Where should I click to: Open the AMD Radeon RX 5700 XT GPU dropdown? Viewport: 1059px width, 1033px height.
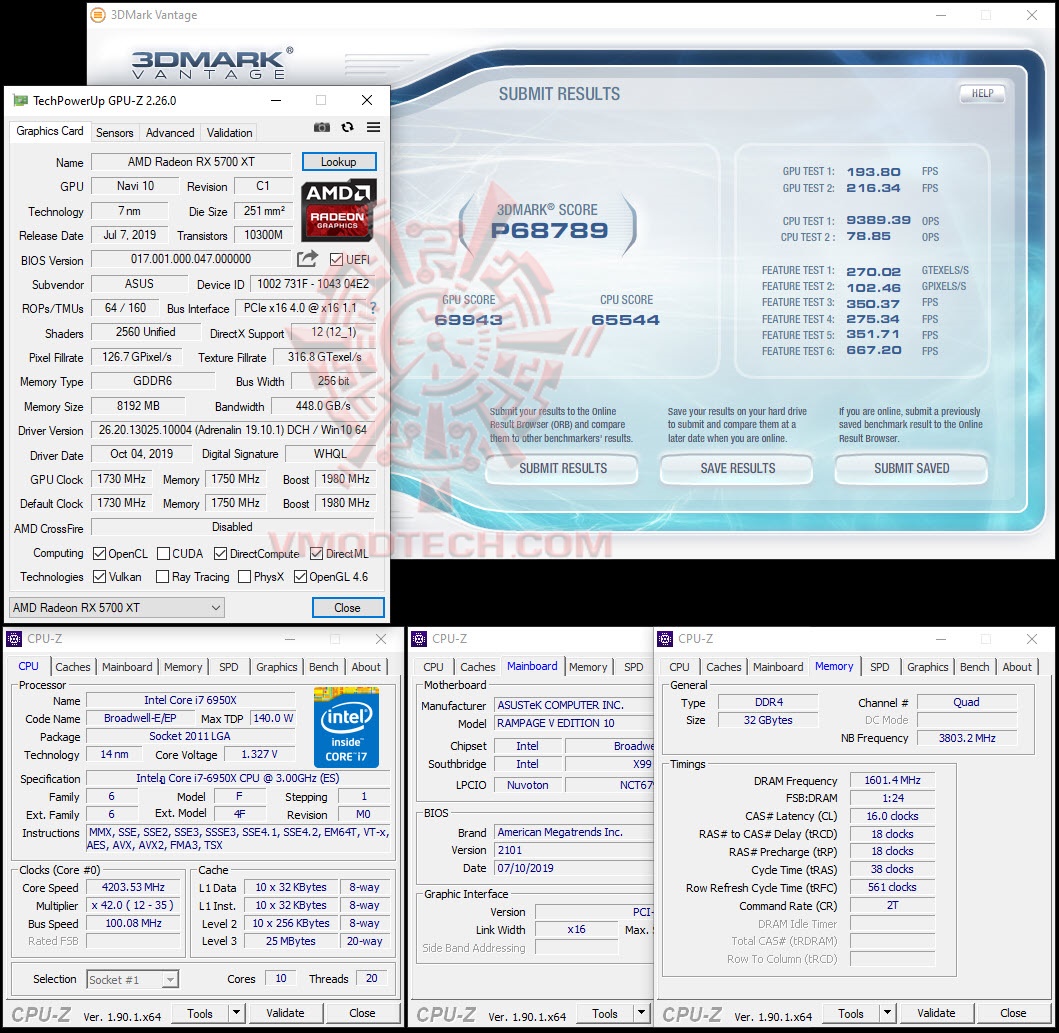tap(116, 608)
